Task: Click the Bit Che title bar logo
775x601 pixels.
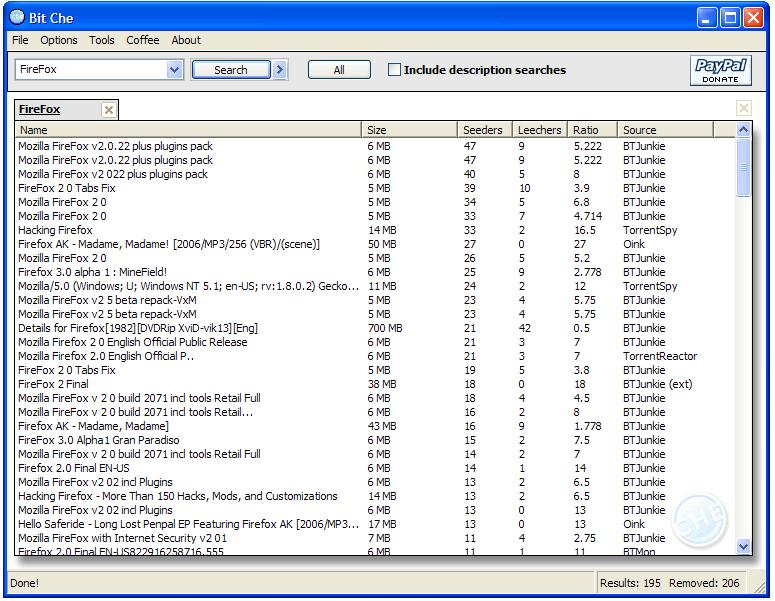Action: [x=17, y=17]
